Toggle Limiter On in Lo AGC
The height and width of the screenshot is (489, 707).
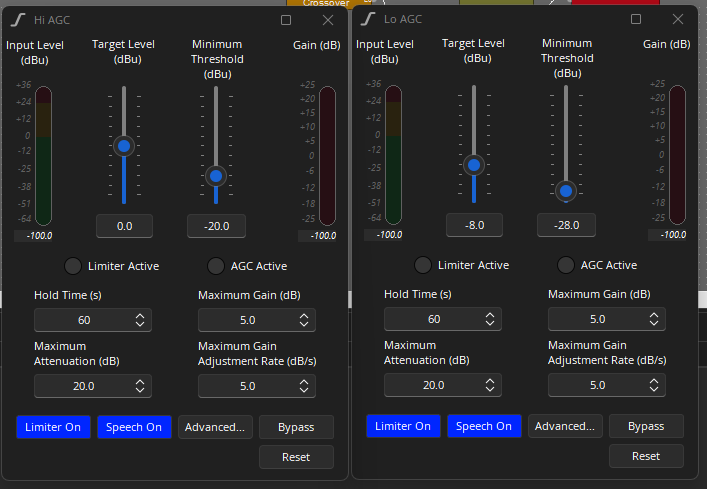pyautogui.click(x=403, y=426)
